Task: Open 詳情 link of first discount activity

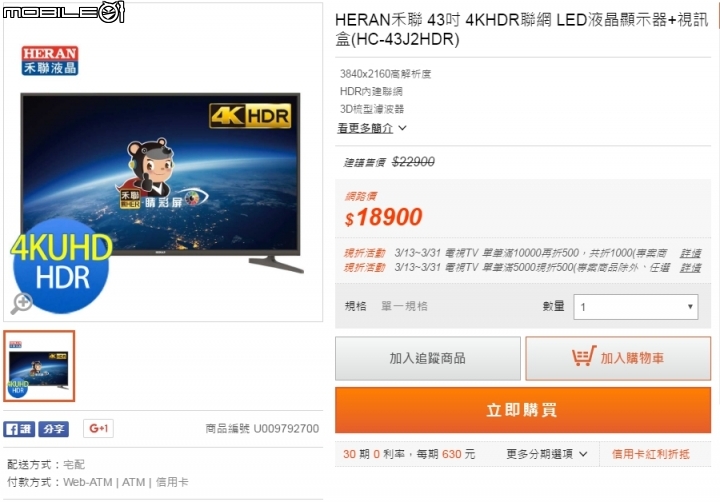Action: tap(690, 253)
